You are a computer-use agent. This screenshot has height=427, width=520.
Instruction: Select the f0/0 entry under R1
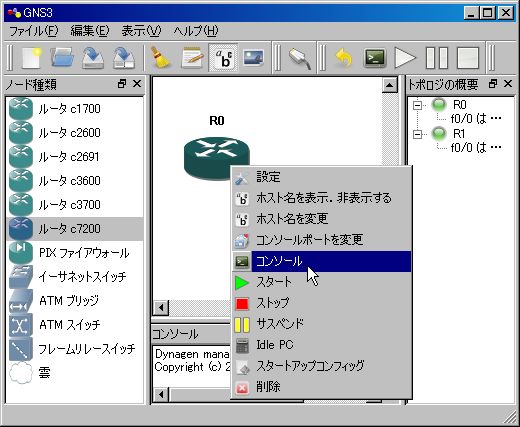476,148
